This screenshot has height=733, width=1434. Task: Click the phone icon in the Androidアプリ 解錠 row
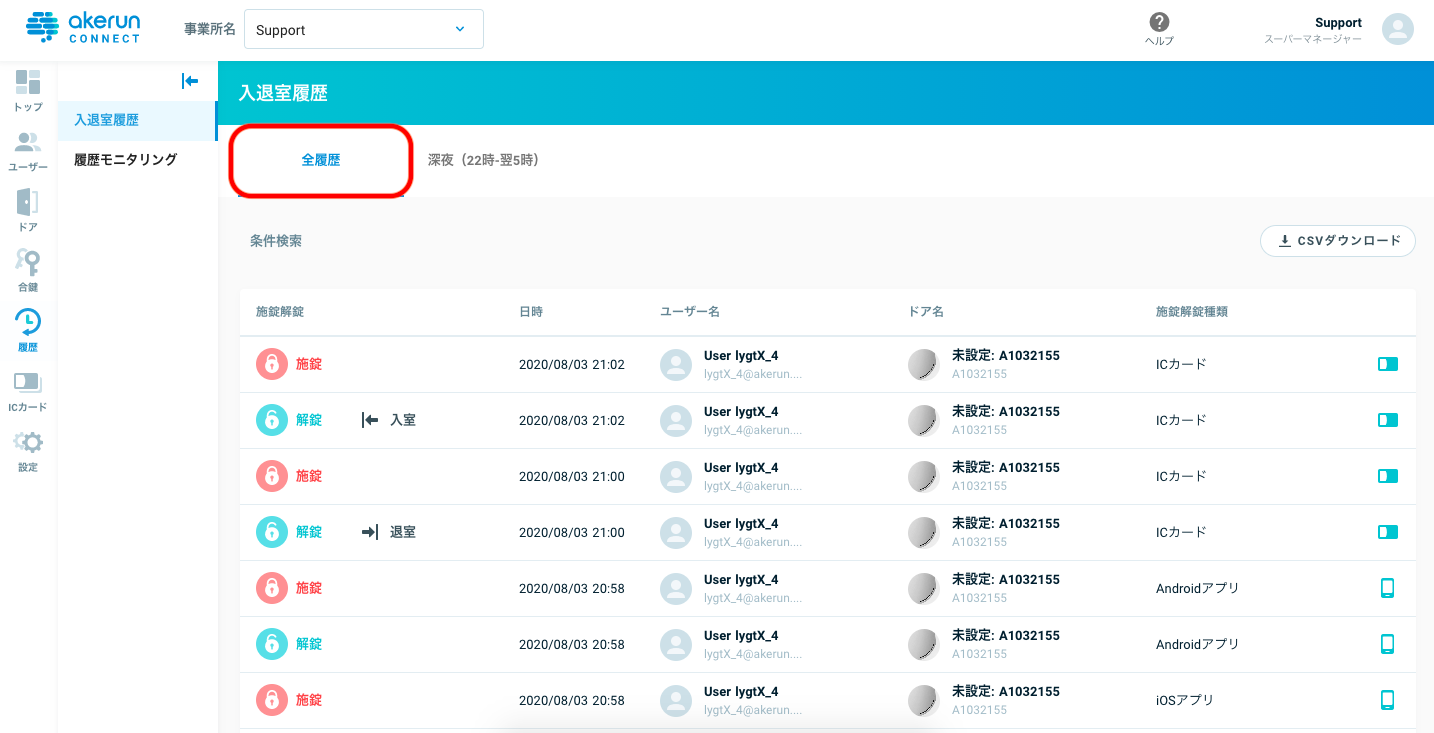point(1387,644)
